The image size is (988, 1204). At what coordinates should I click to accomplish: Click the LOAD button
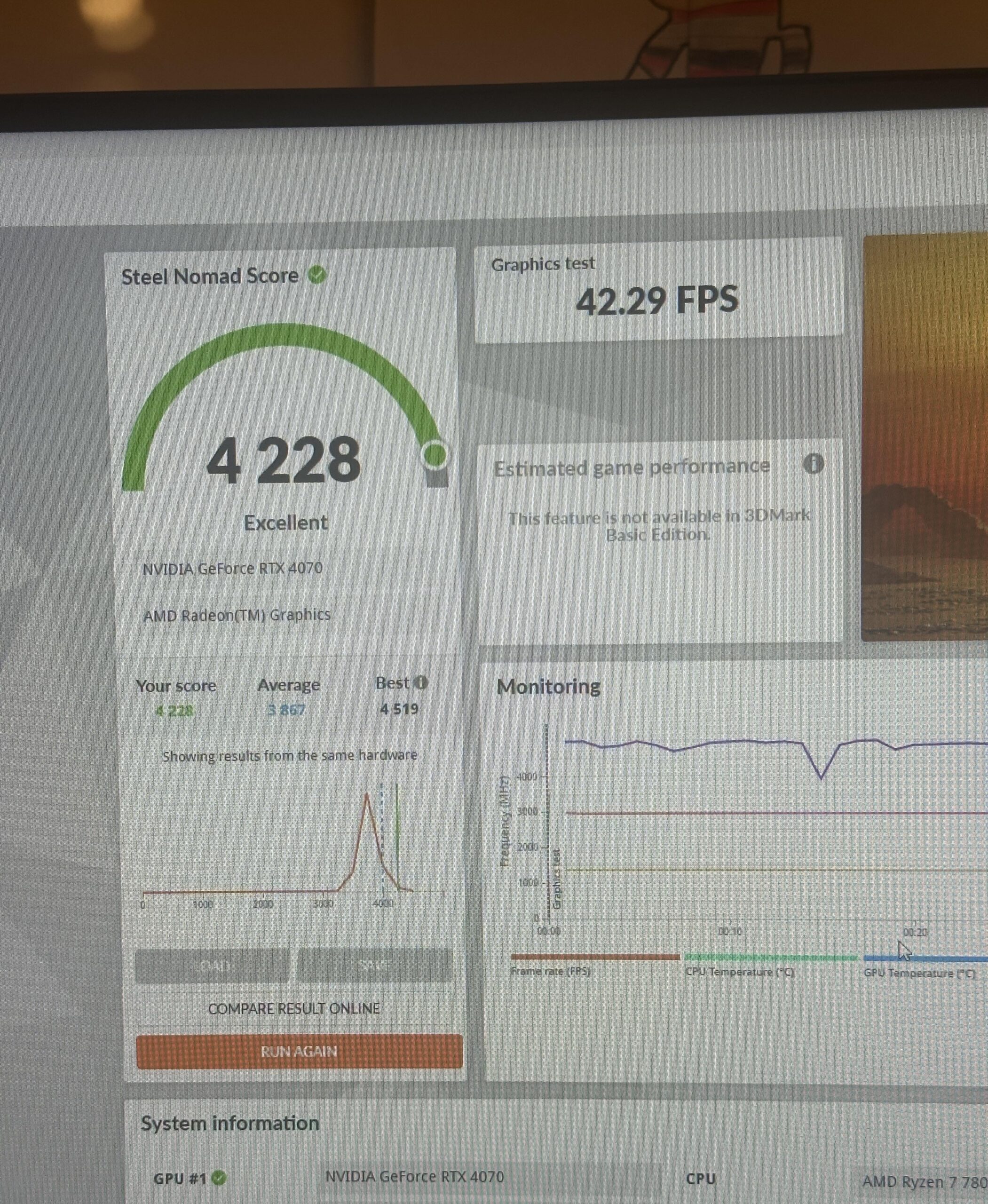212,966
